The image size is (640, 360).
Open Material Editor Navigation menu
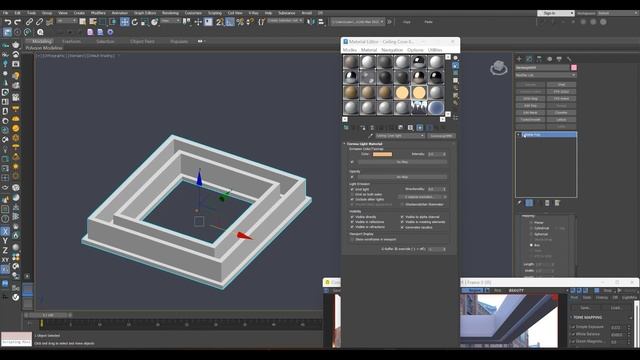coord(392,50)
